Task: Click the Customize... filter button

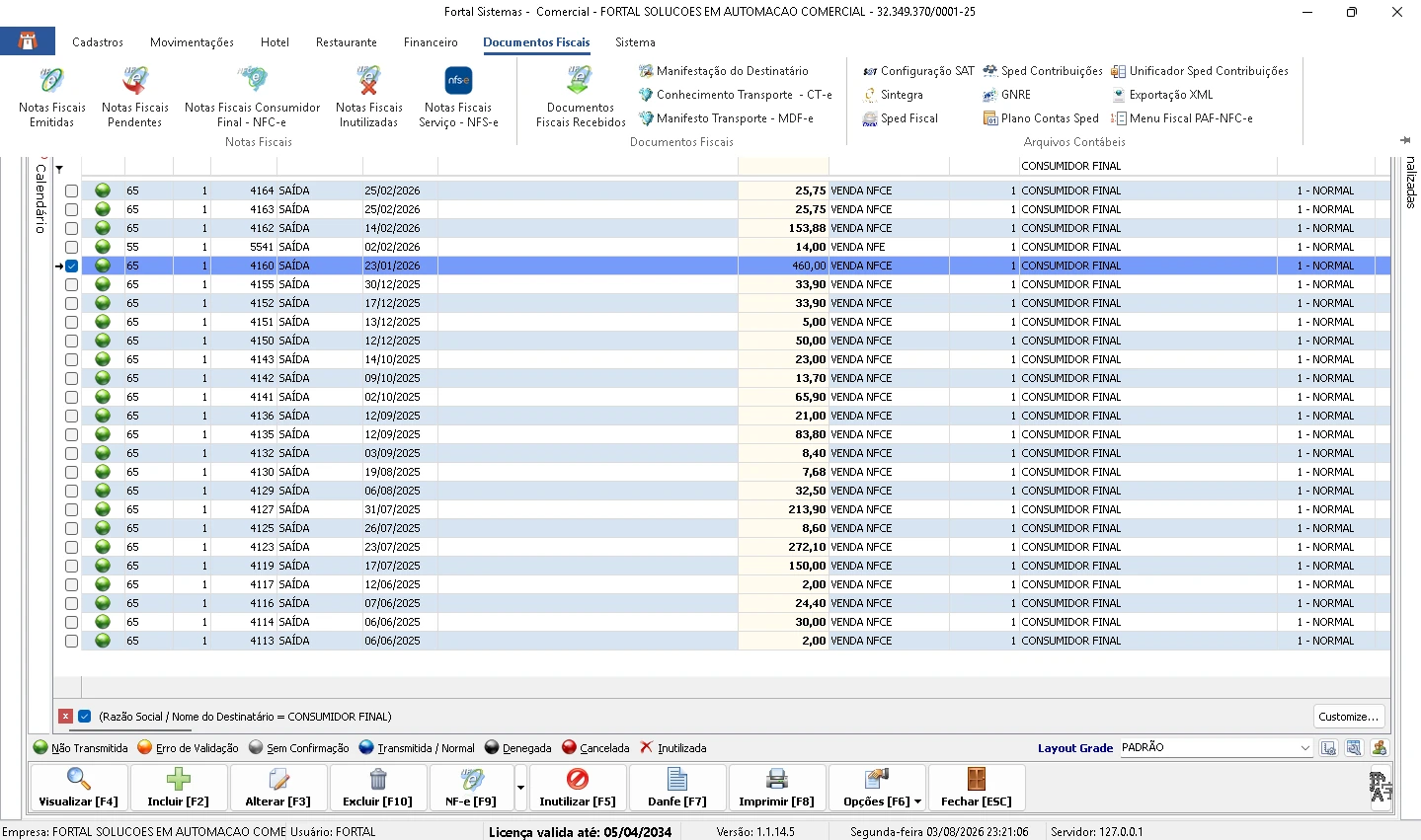Action: coord(1349,717)
